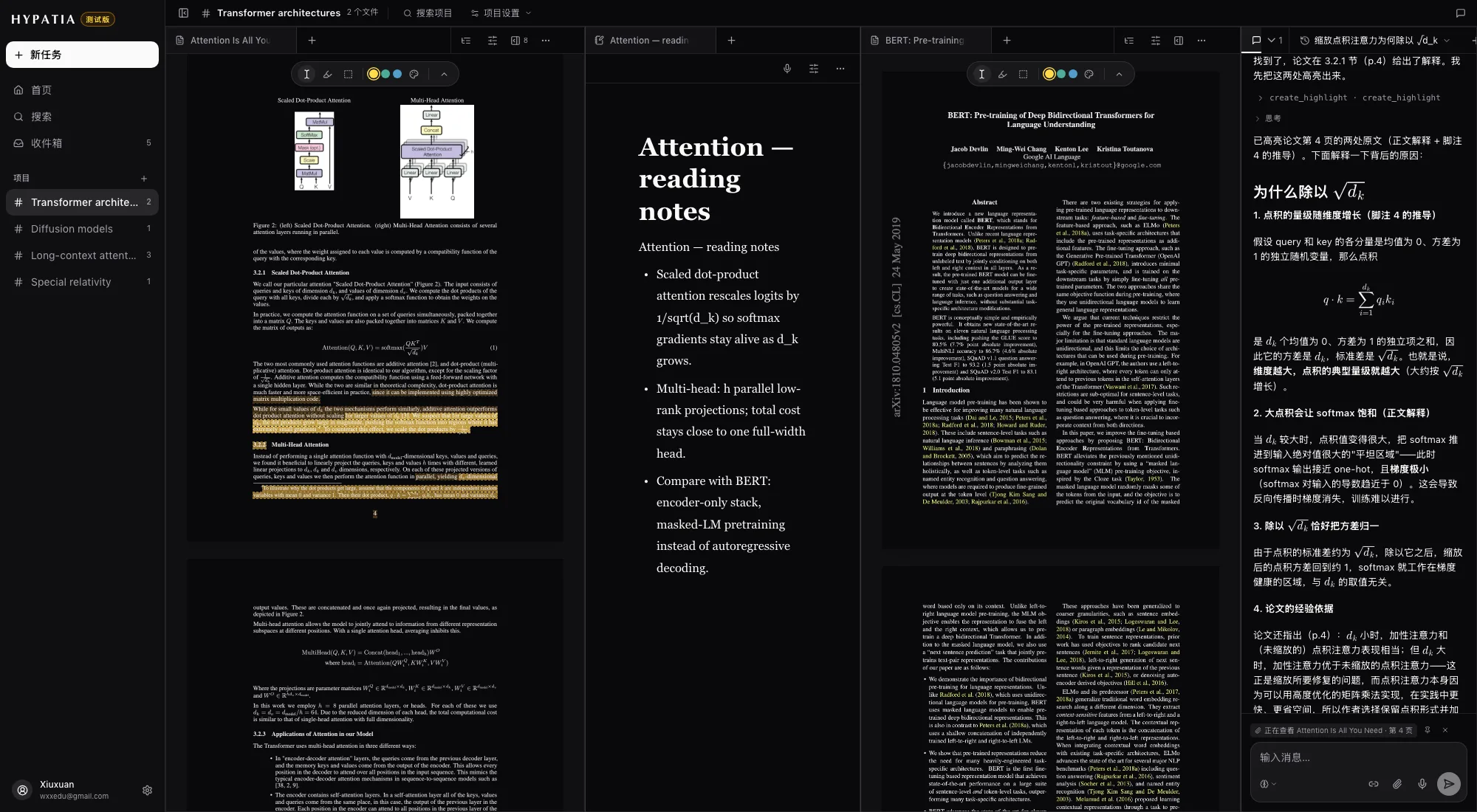This screenshot has width=1477, height=812.
Task: Open more options in the reading notes toolbar
Action: tap(840, 69)
